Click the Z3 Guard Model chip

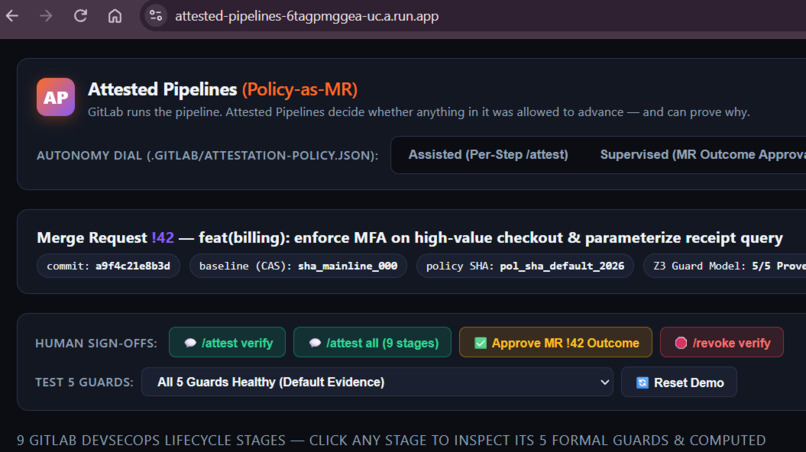point(725,266)
